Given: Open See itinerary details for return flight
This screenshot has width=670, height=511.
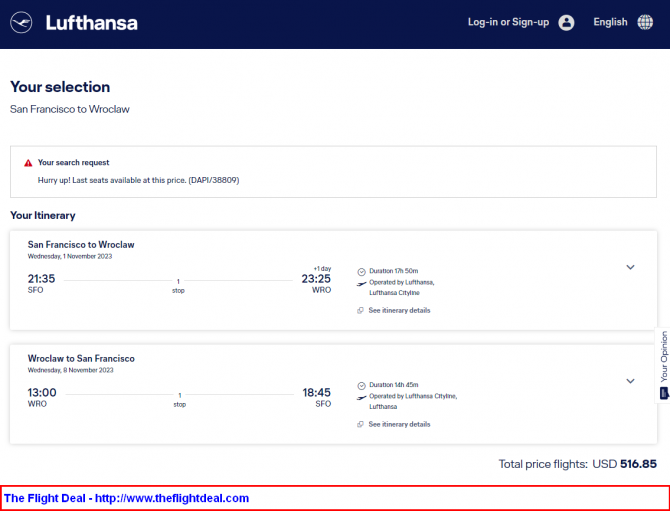Looking at the screenshot, I should coord(399,424).
